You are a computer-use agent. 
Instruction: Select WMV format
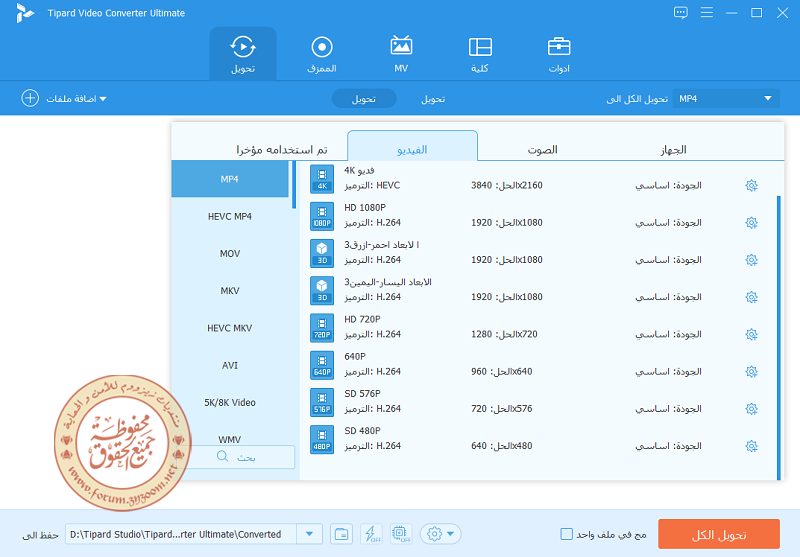point(230,439)
